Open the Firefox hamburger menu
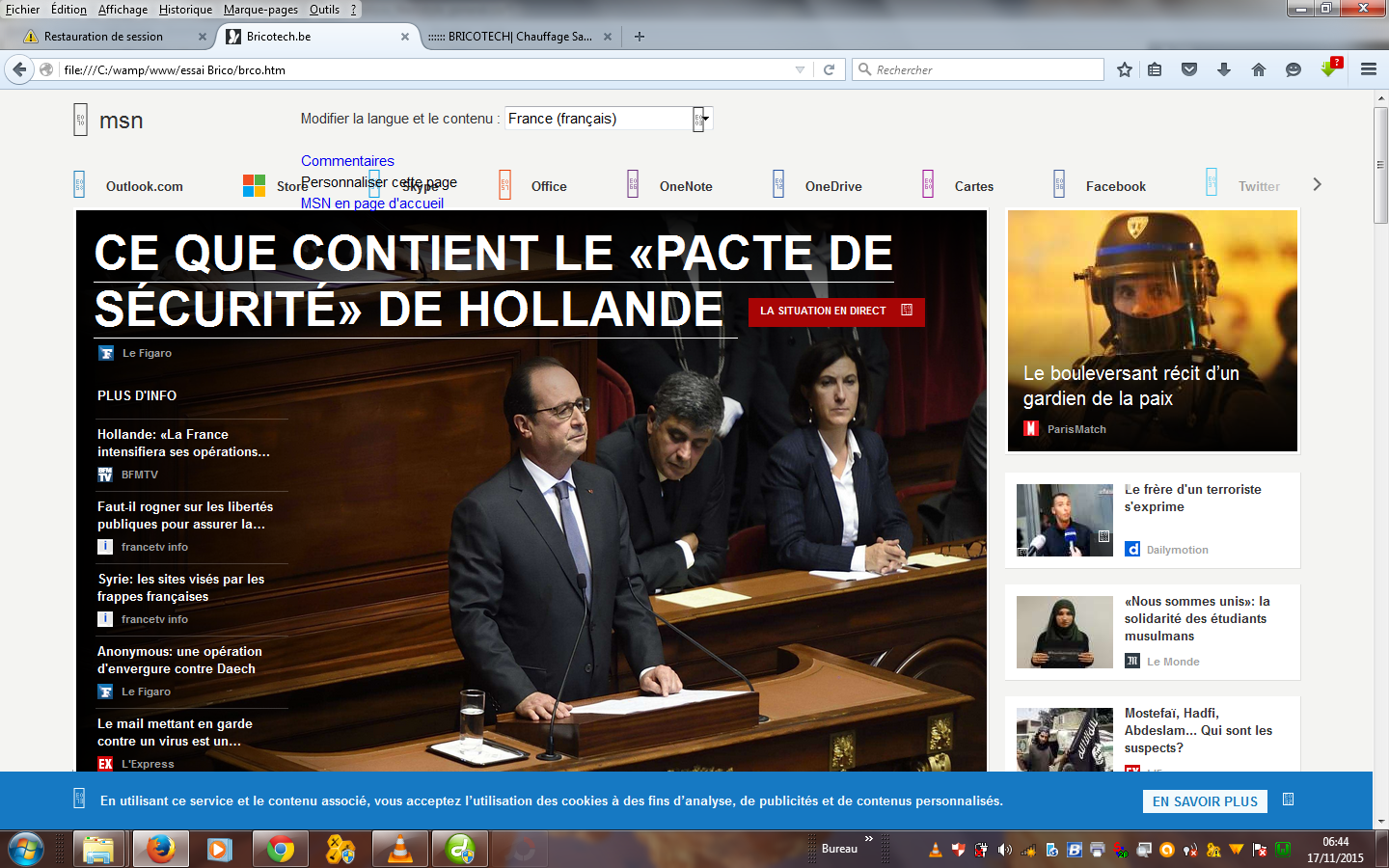This screenshot has height=868, width=1389. (1368, 69)
